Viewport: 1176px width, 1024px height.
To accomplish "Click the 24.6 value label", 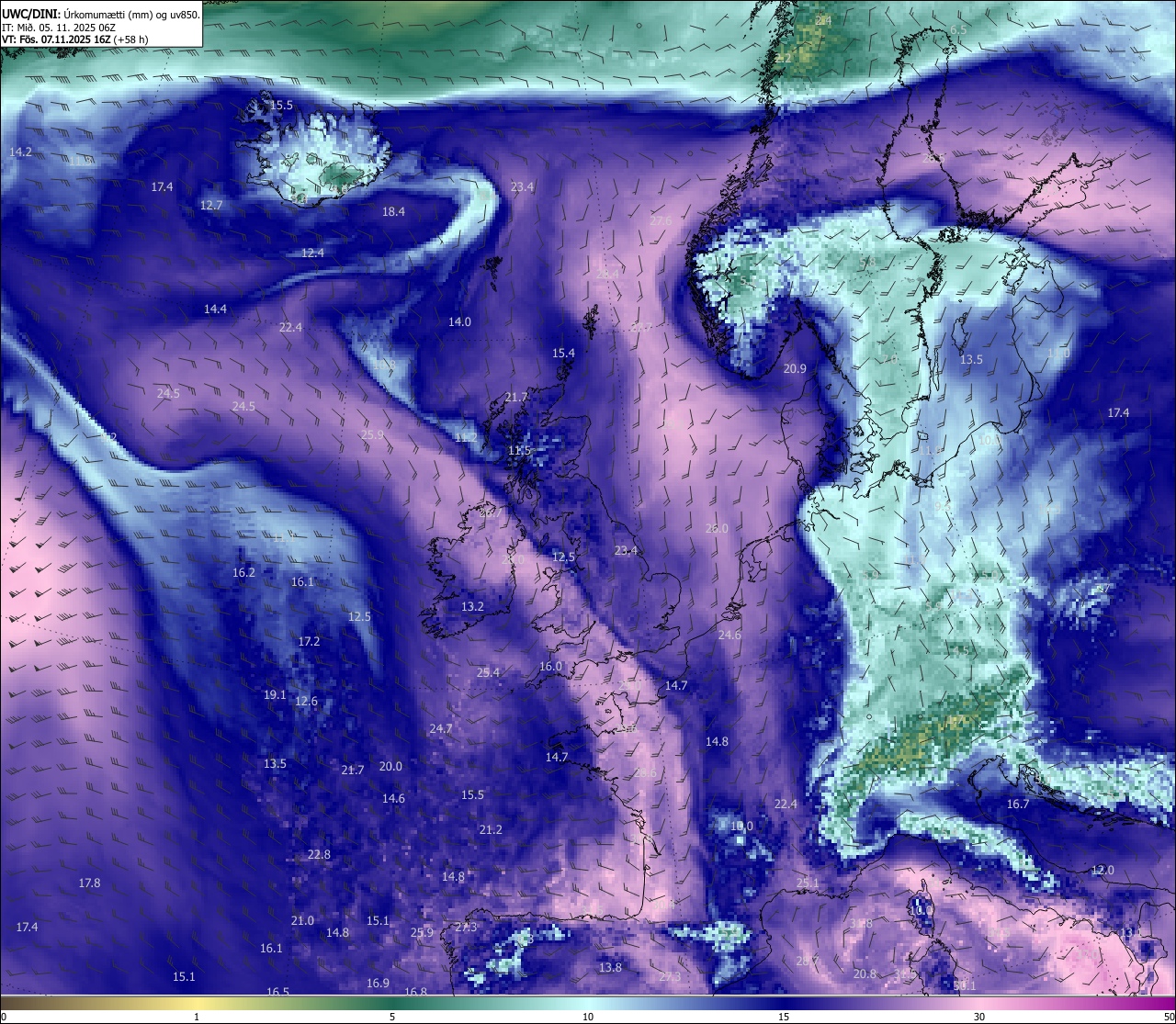I will pyautogui.click(x=729, y=635).
